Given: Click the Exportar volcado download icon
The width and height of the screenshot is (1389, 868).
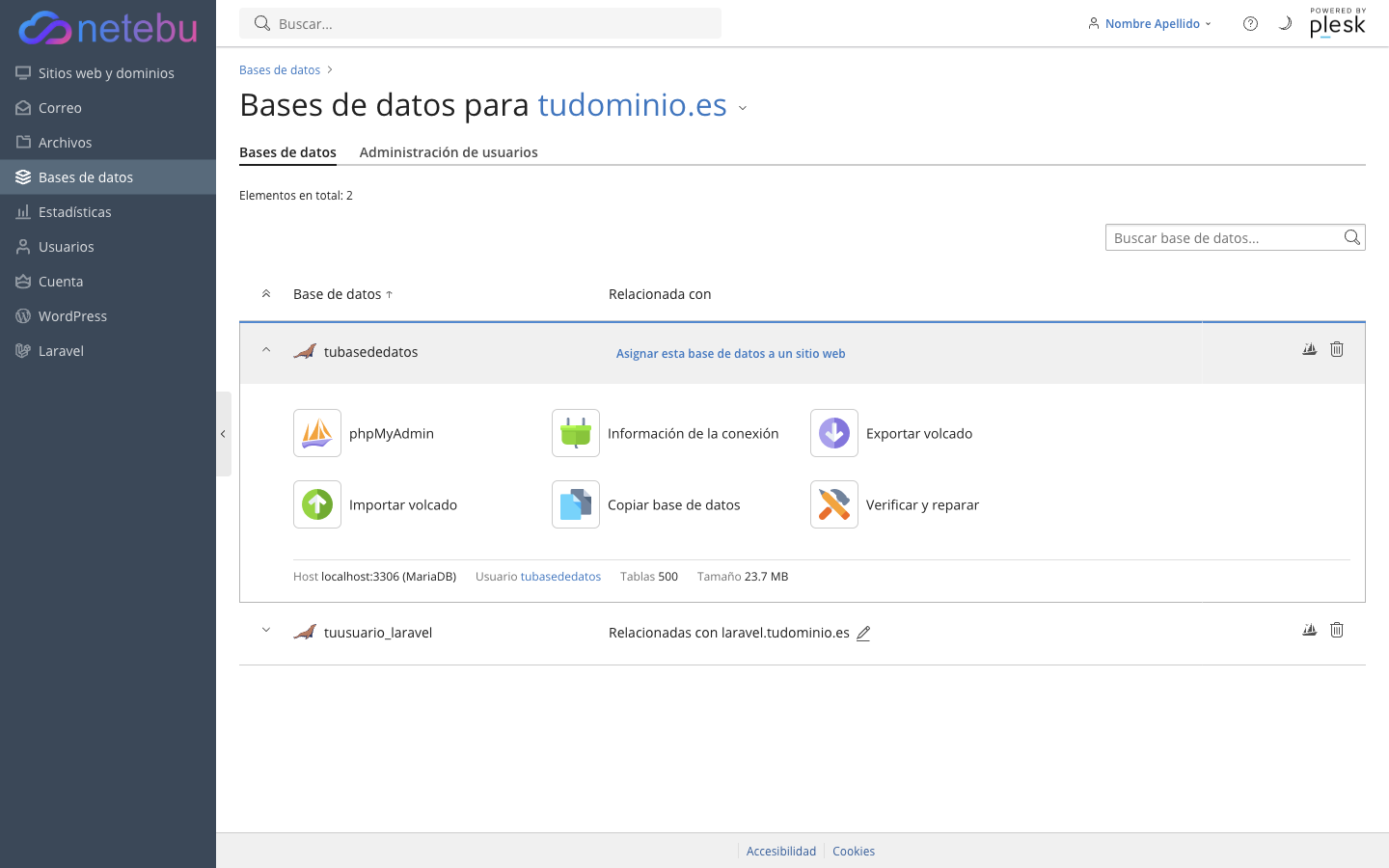Looking at the screenshot, I should point(834,433).
